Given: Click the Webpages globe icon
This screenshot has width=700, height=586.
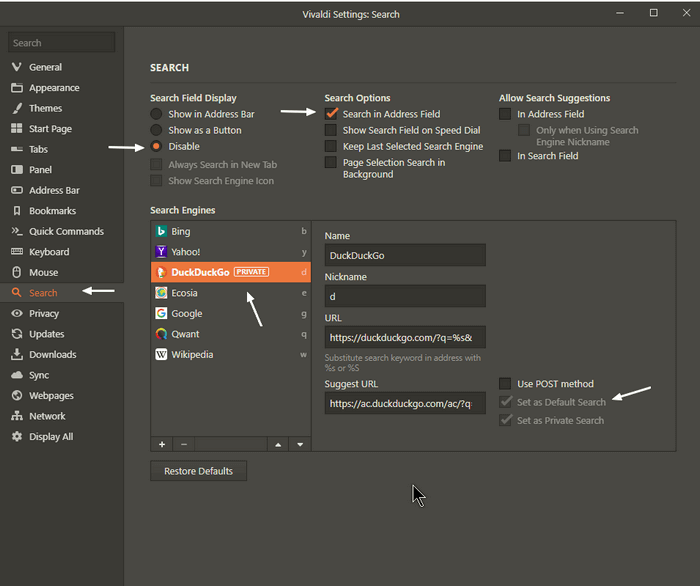Looking at the screenshot, I should tap(17, 395).
